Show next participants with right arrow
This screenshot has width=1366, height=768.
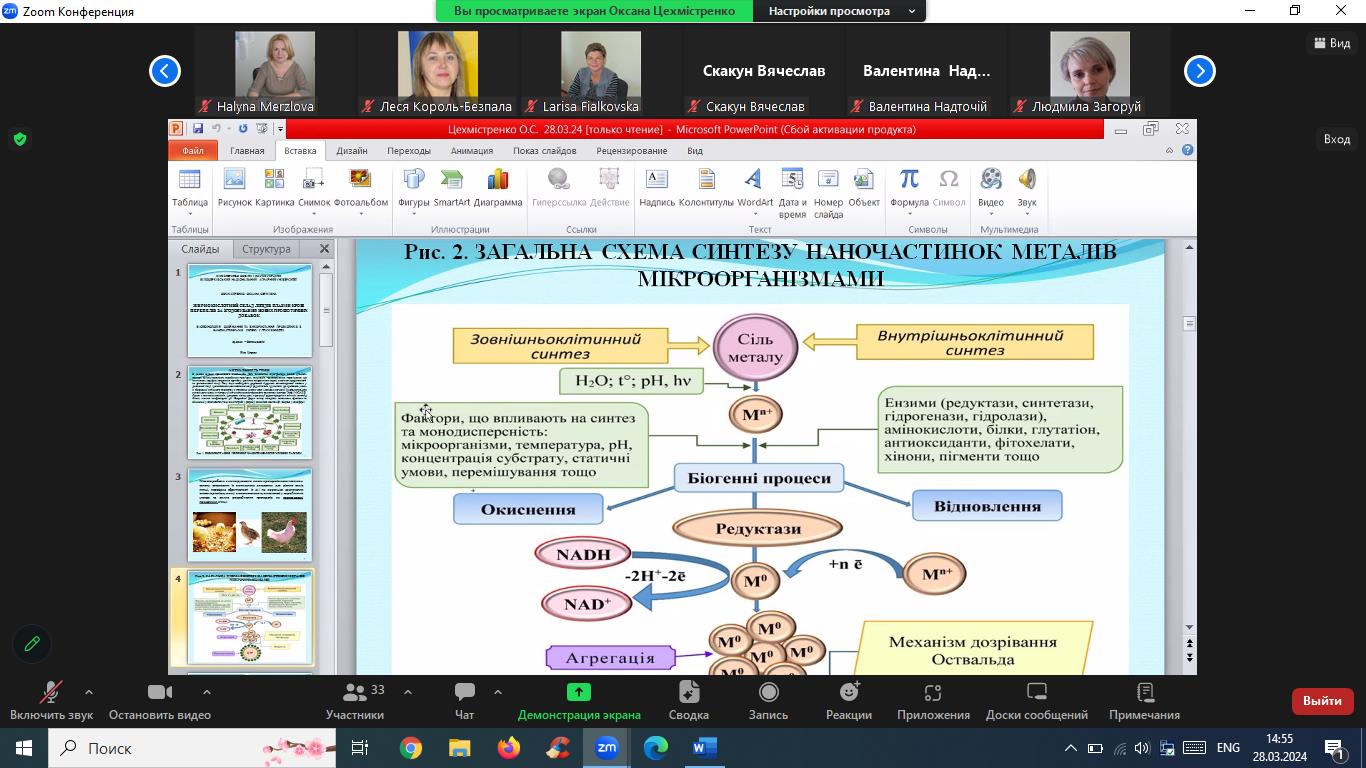(1199, 71)
